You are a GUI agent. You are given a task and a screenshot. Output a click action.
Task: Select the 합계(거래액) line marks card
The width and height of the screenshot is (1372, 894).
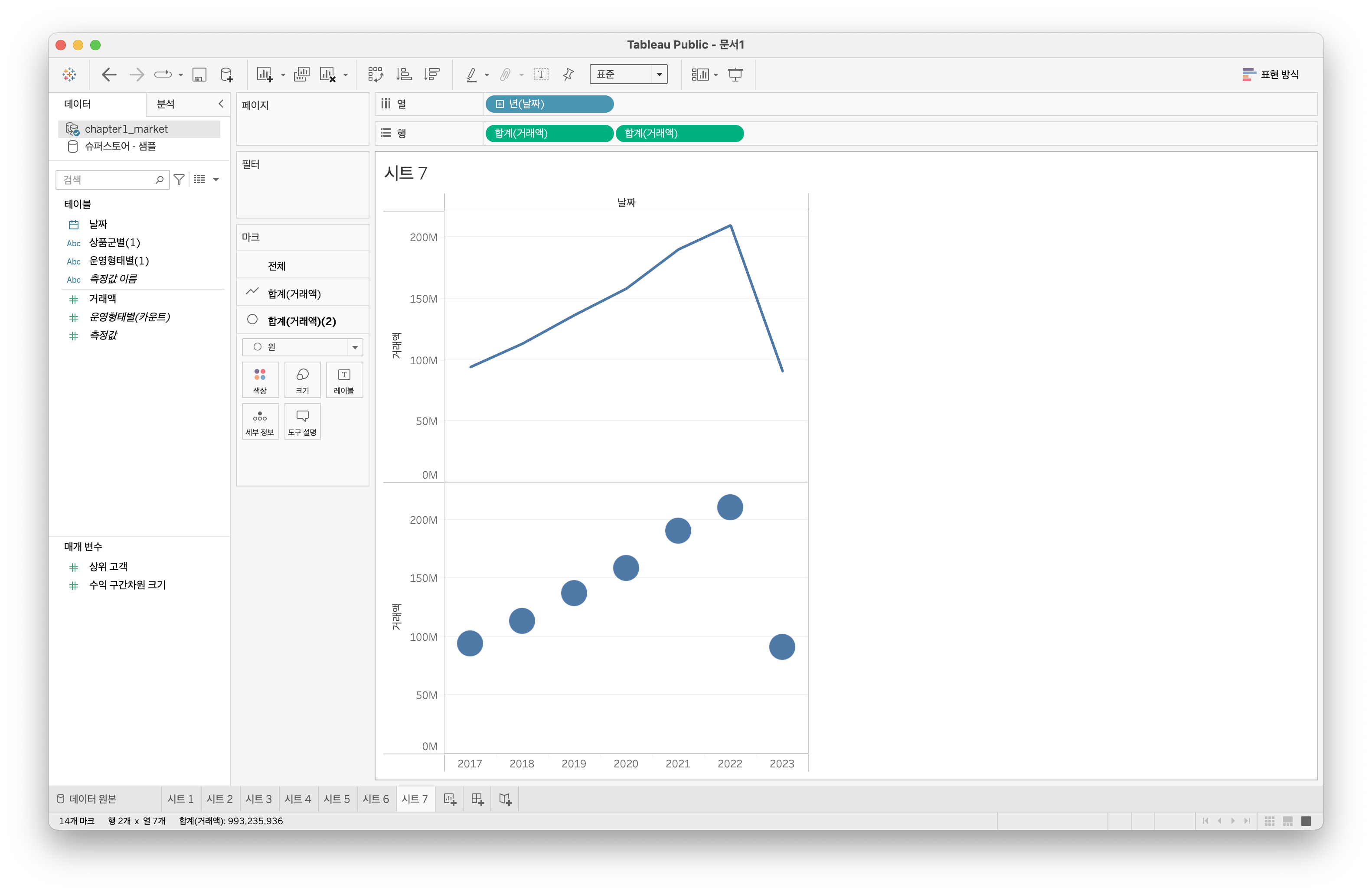pyautogui.click(x=294, y=294)
